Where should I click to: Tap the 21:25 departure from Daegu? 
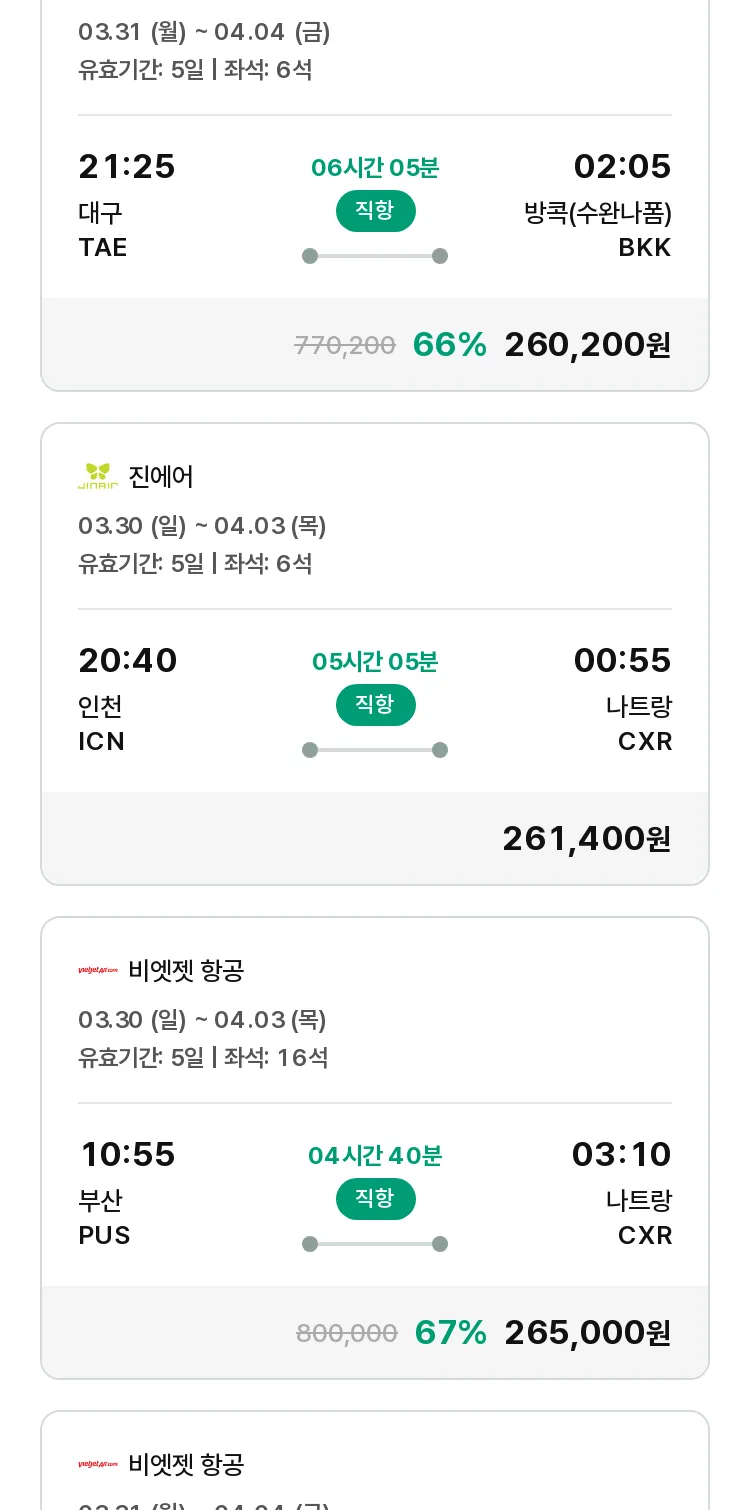point(127,167)
